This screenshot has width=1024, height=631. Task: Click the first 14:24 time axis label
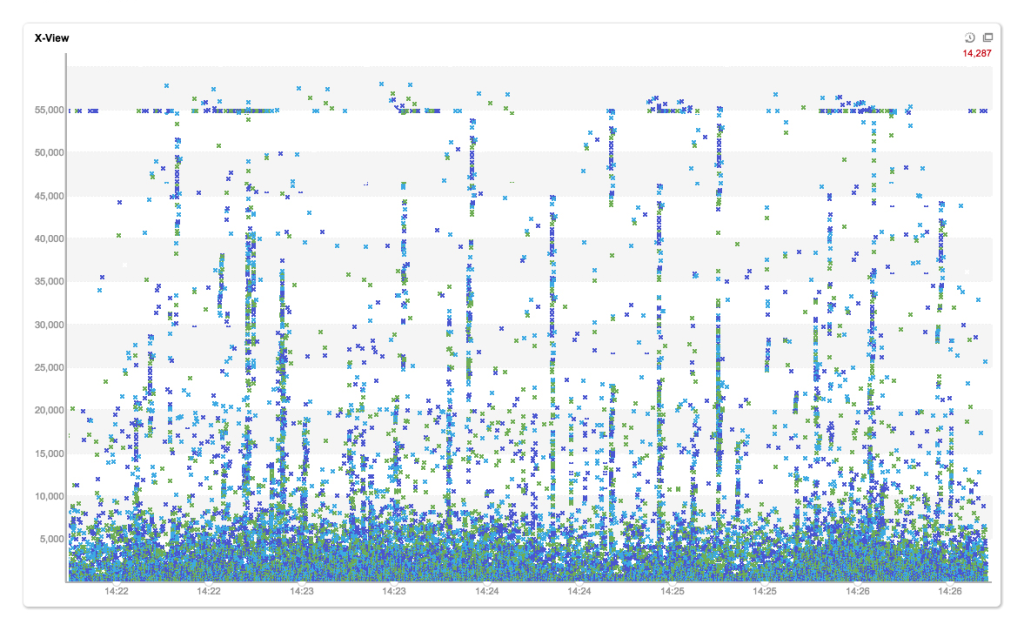click(487, 592)
